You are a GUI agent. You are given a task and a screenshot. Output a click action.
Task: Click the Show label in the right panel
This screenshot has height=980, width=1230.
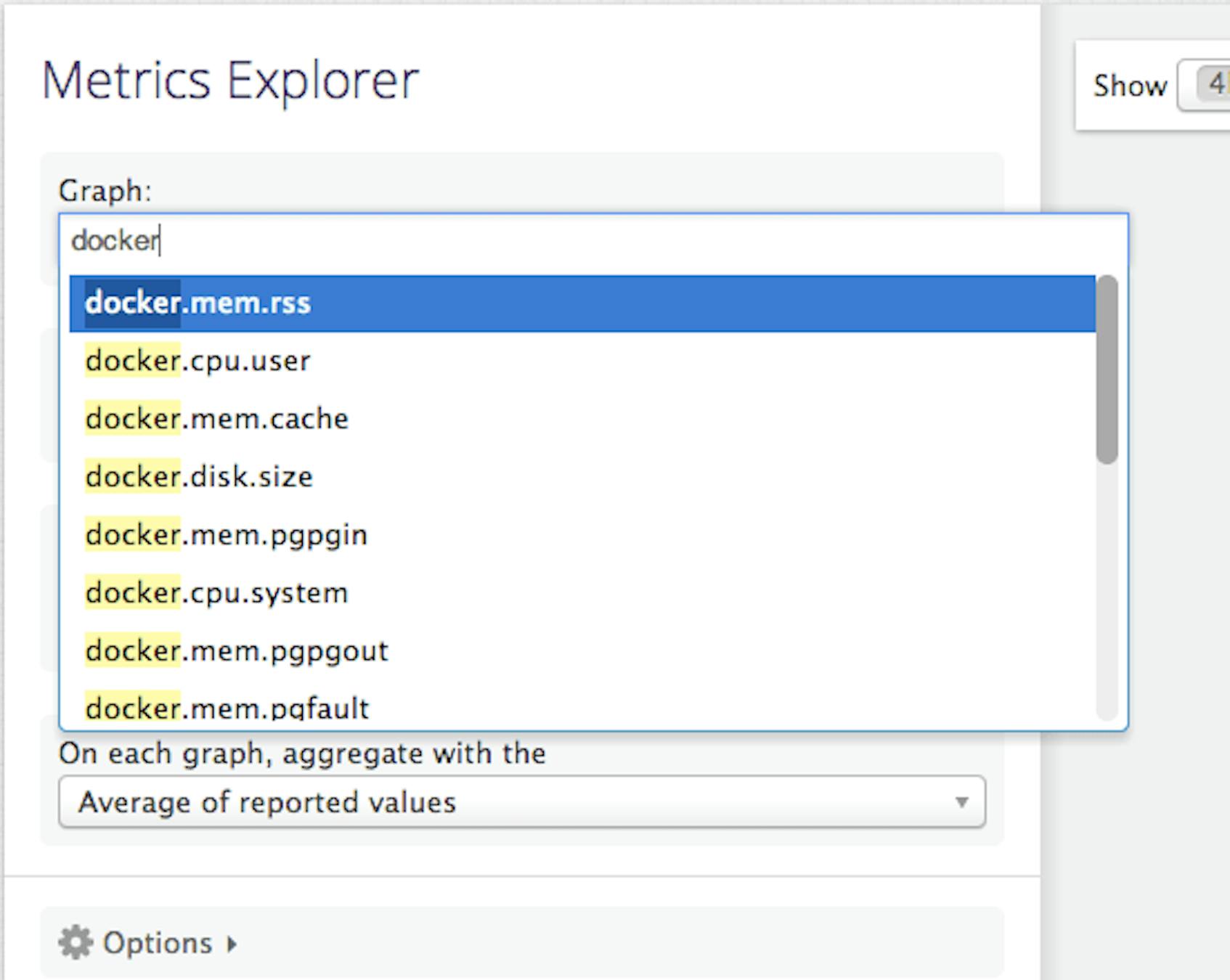click(1129, 86)
